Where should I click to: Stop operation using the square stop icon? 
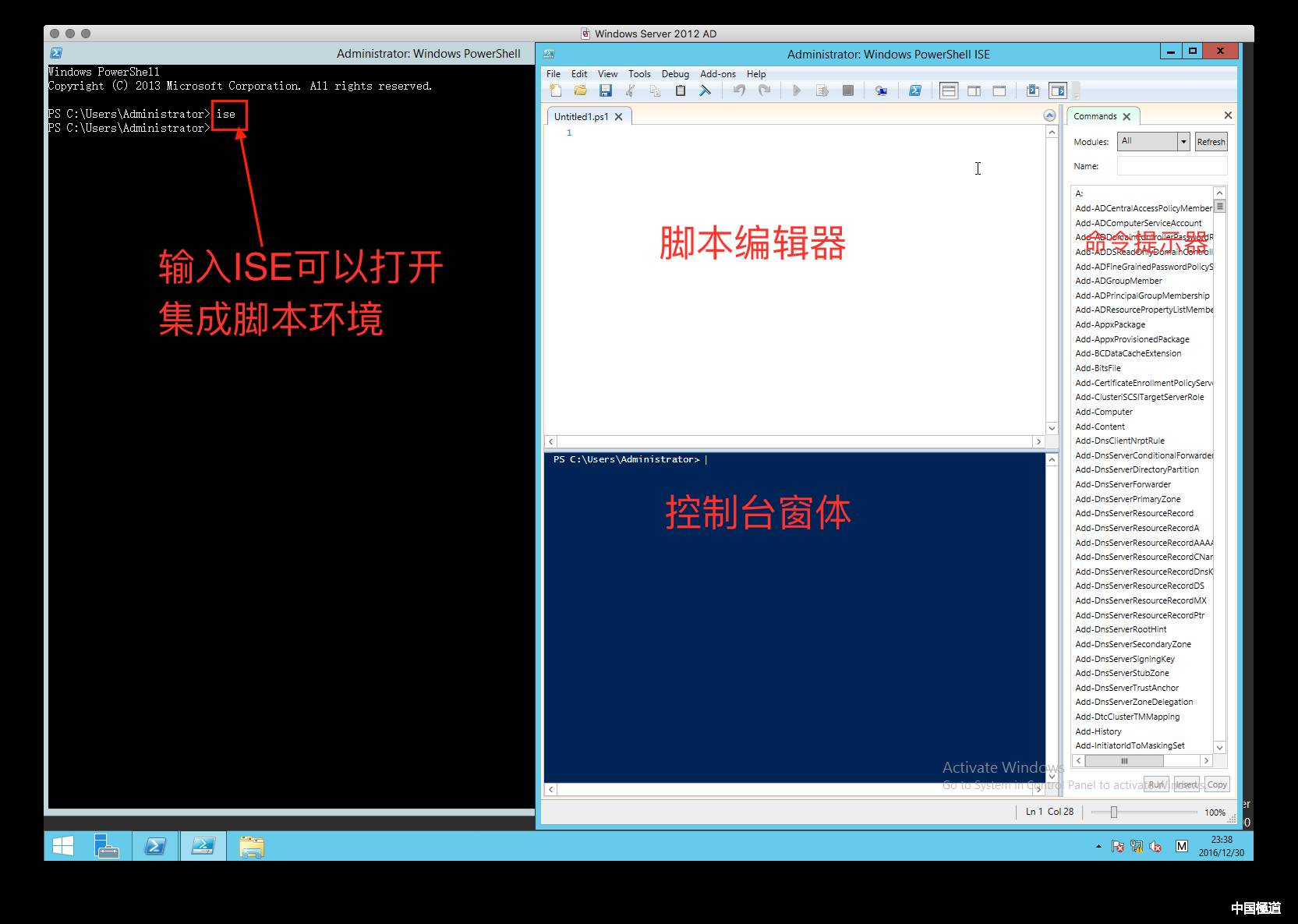click(847, 90)
